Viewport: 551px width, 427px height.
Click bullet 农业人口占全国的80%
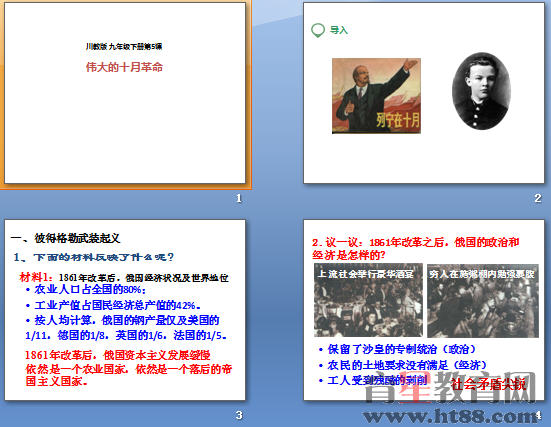click(86, 290)
